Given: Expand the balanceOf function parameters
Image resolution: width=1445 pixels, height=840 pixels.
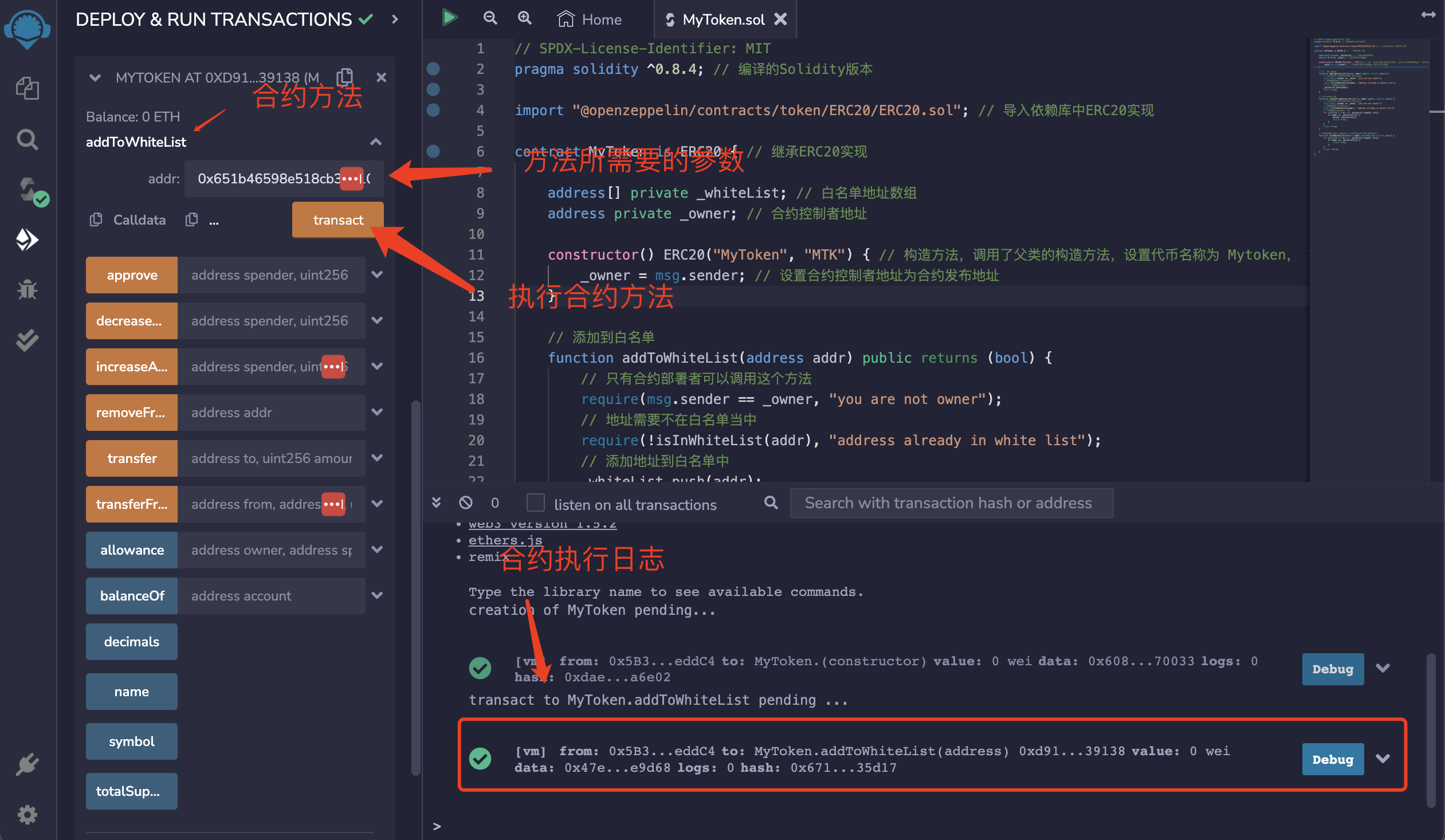Looking at the screenshot, I should click(x=377, y=596).
